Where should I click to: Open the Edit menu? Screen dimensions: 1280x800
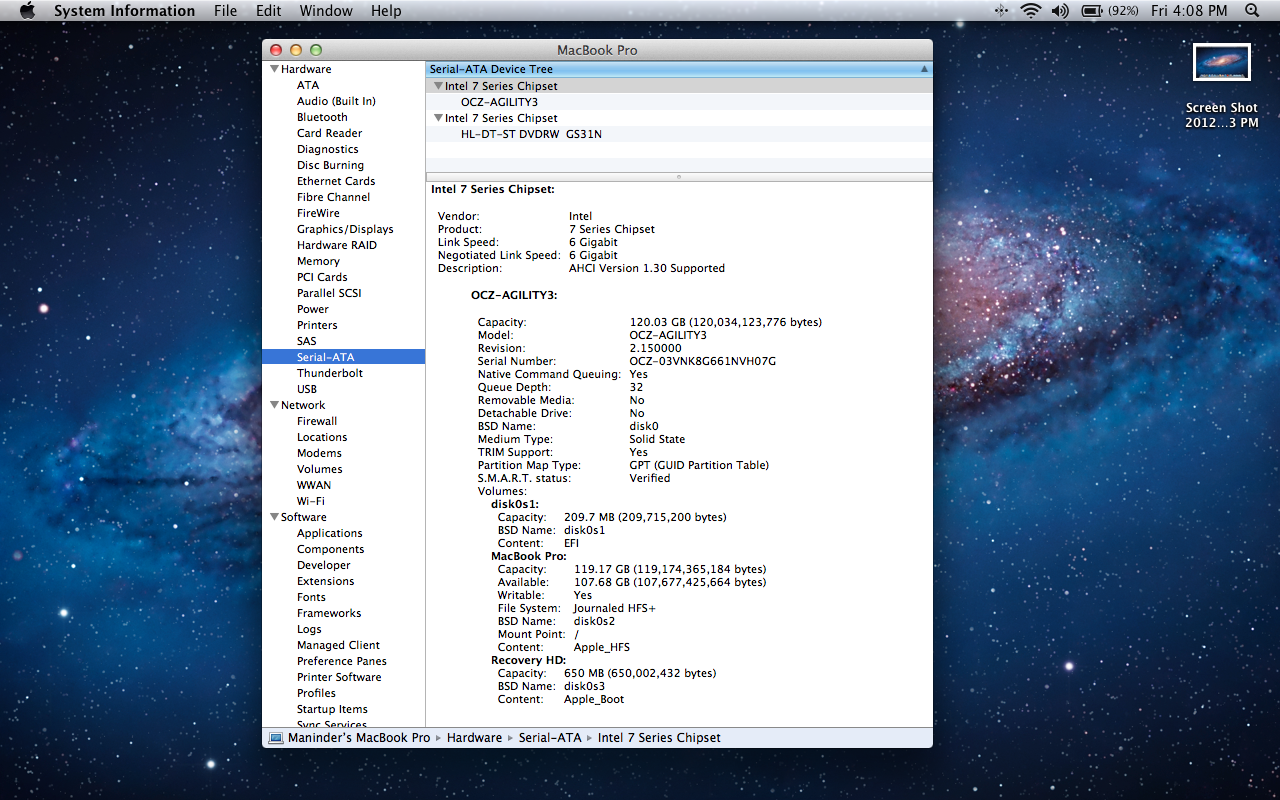pyautogui.click(x=268, y=11)
